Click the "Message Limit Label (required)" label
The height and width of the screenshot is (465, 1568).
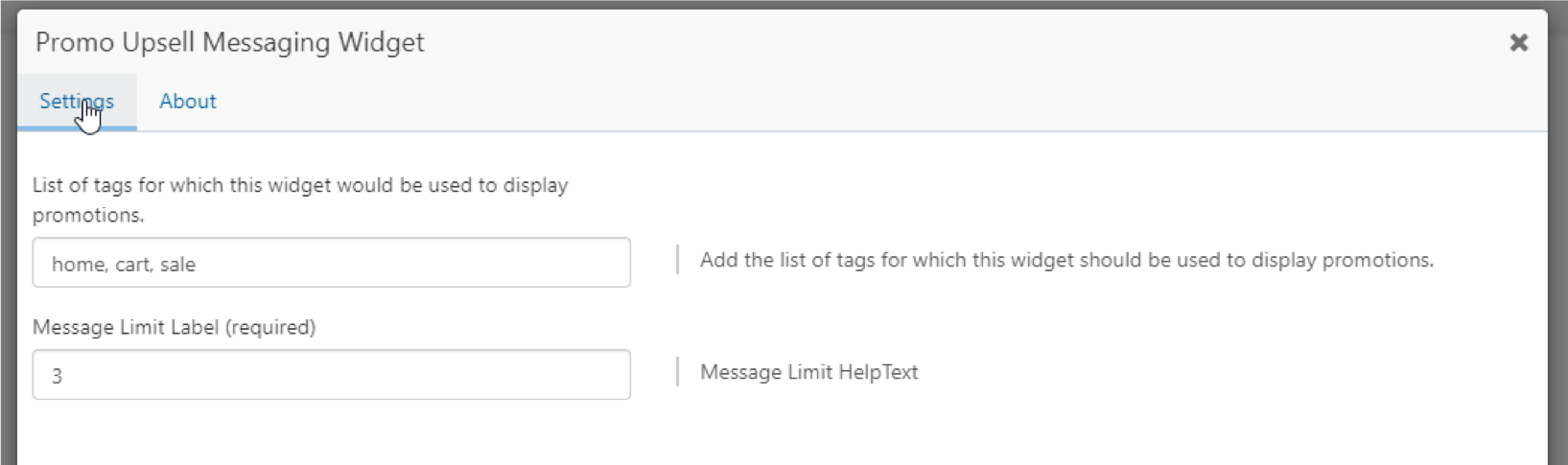[x=174, y=327]
